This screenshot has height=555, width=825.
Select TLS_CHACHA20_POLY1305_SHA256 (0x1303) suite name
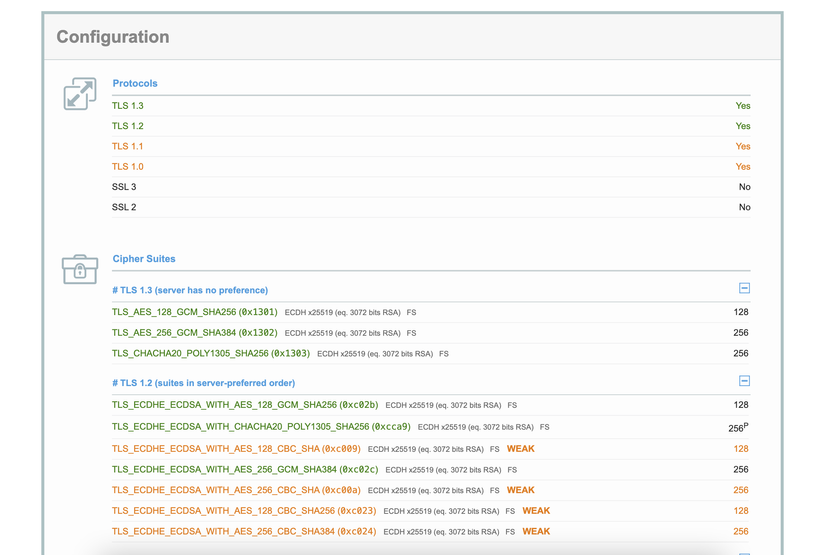coord(211,354)
